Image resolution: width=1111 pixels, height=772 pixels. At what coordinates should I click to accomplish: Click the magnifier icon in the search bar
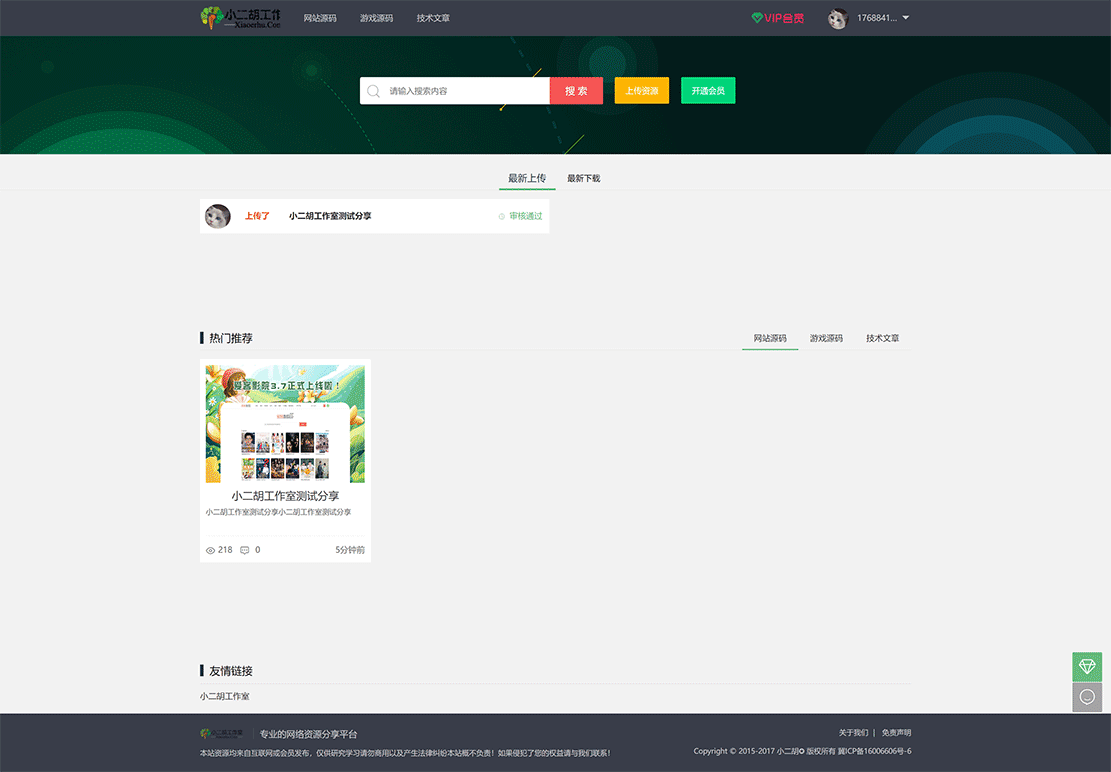pyautogui.click(x=373, y=90)
